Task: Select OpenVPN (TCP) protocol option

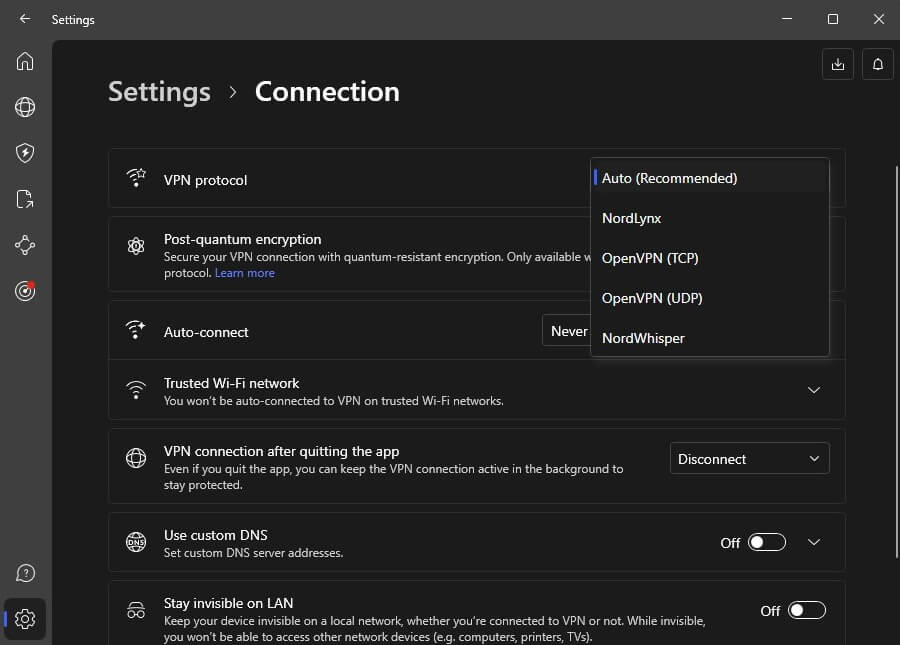Action: (x=710, y=258)
